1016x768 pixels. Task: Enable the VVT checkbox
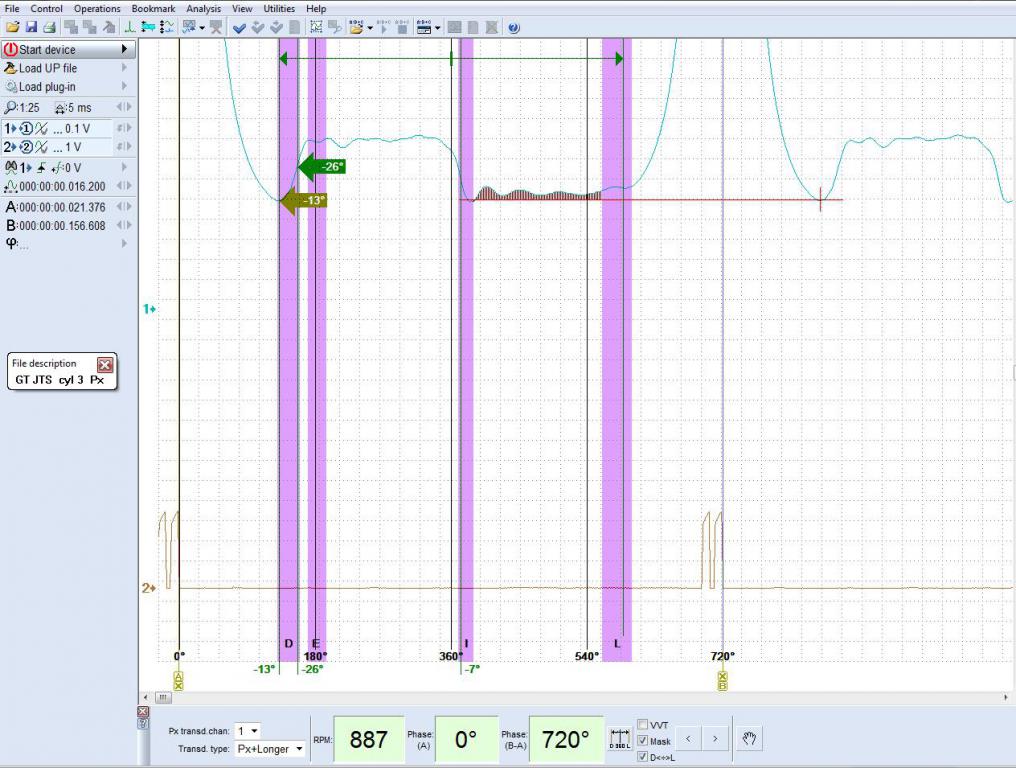642,725
